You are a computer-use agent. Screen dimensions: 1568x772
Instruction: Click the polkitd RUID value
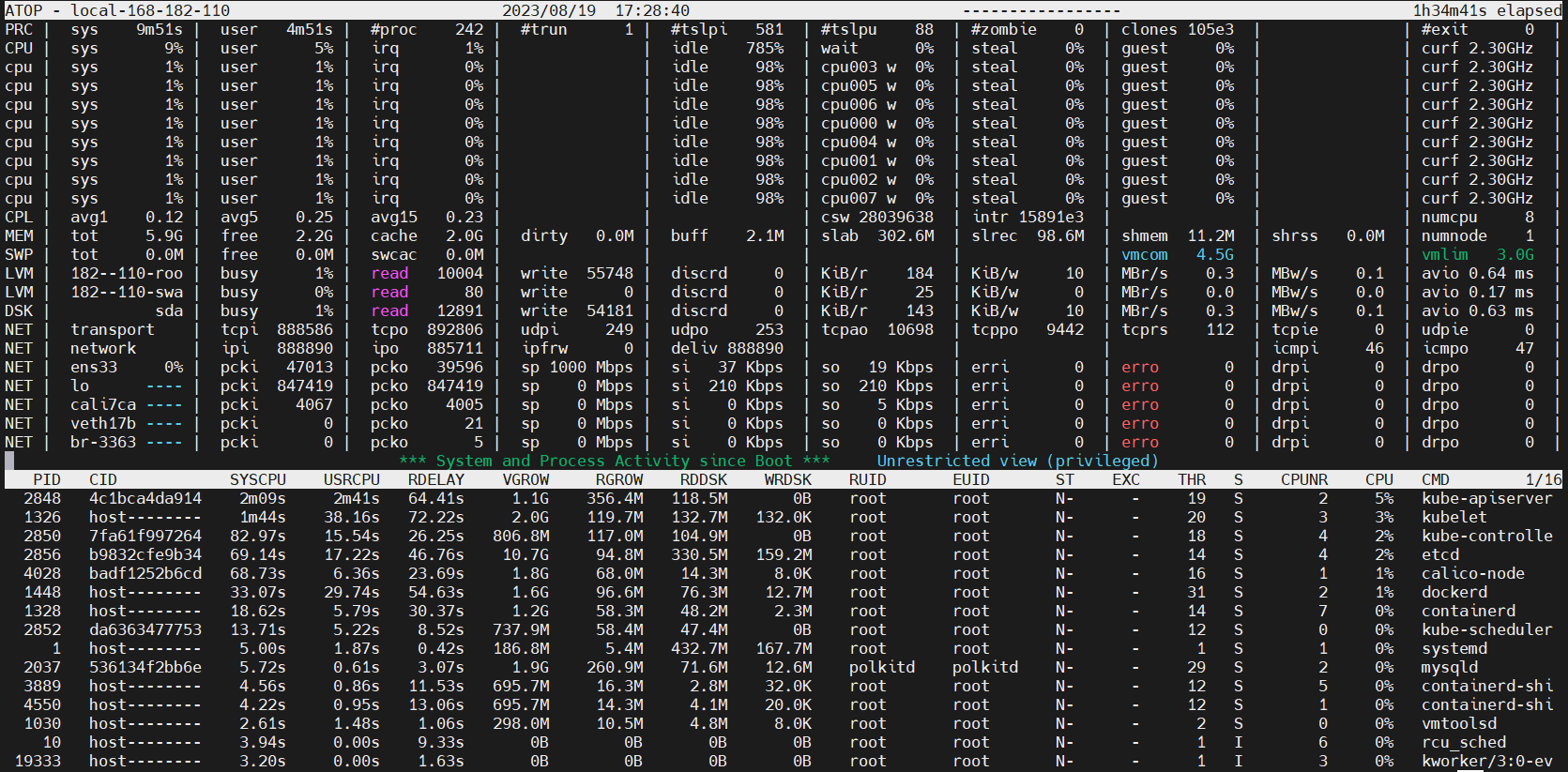(882, 667)
